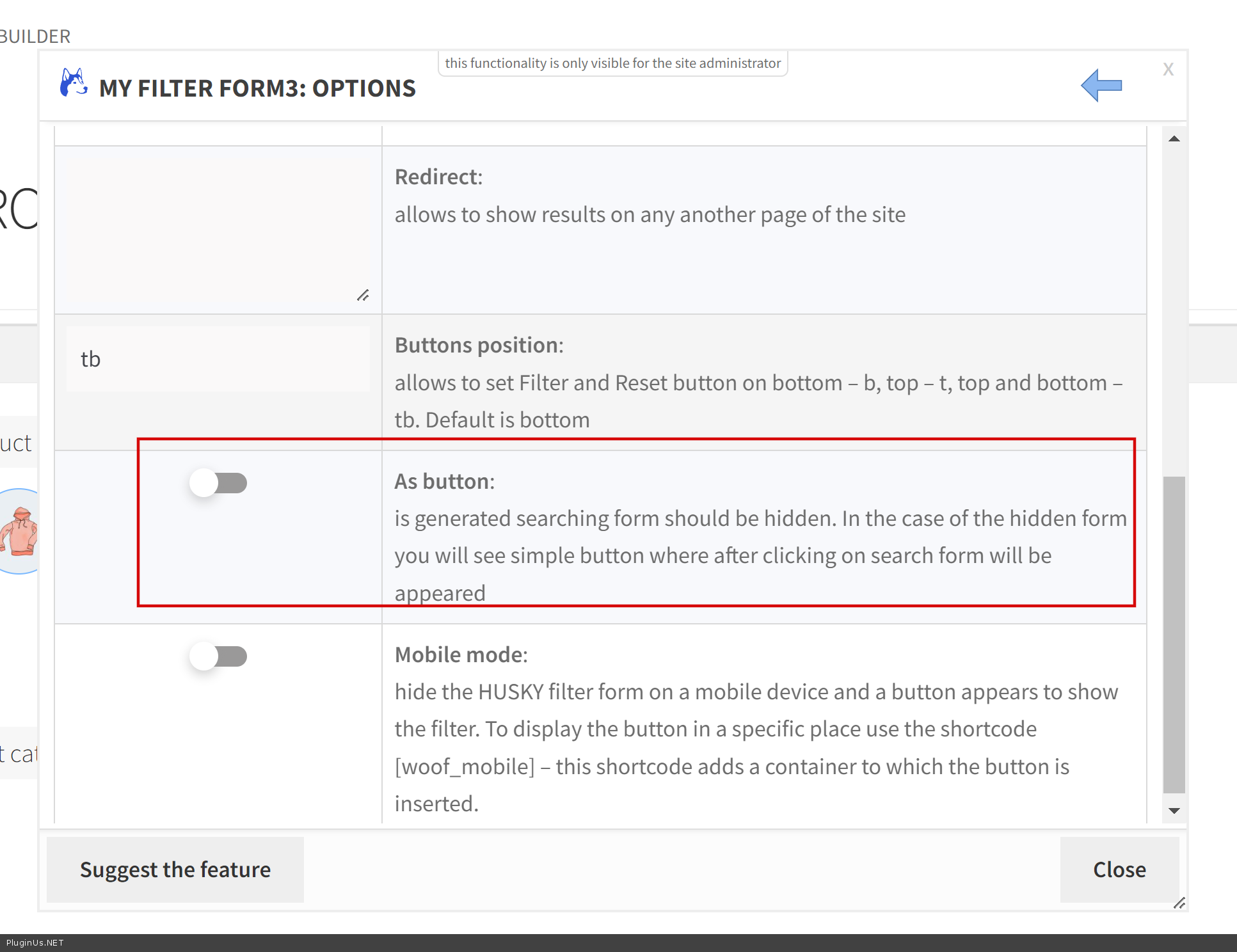Click the Buttons position field containing tb

pos(218,359)
